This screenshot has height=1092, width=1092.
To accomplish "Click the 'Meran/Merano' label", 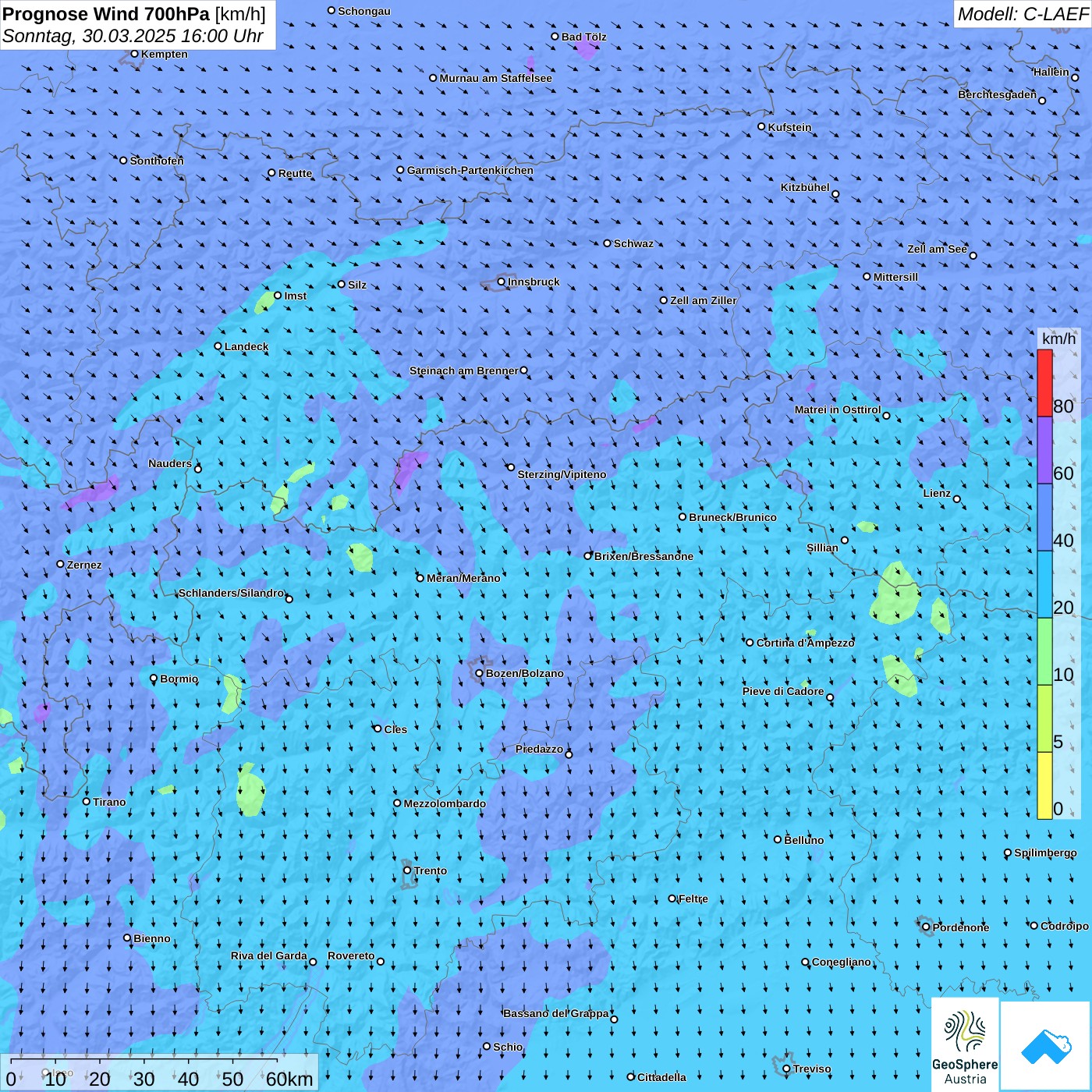I will 463,578.
